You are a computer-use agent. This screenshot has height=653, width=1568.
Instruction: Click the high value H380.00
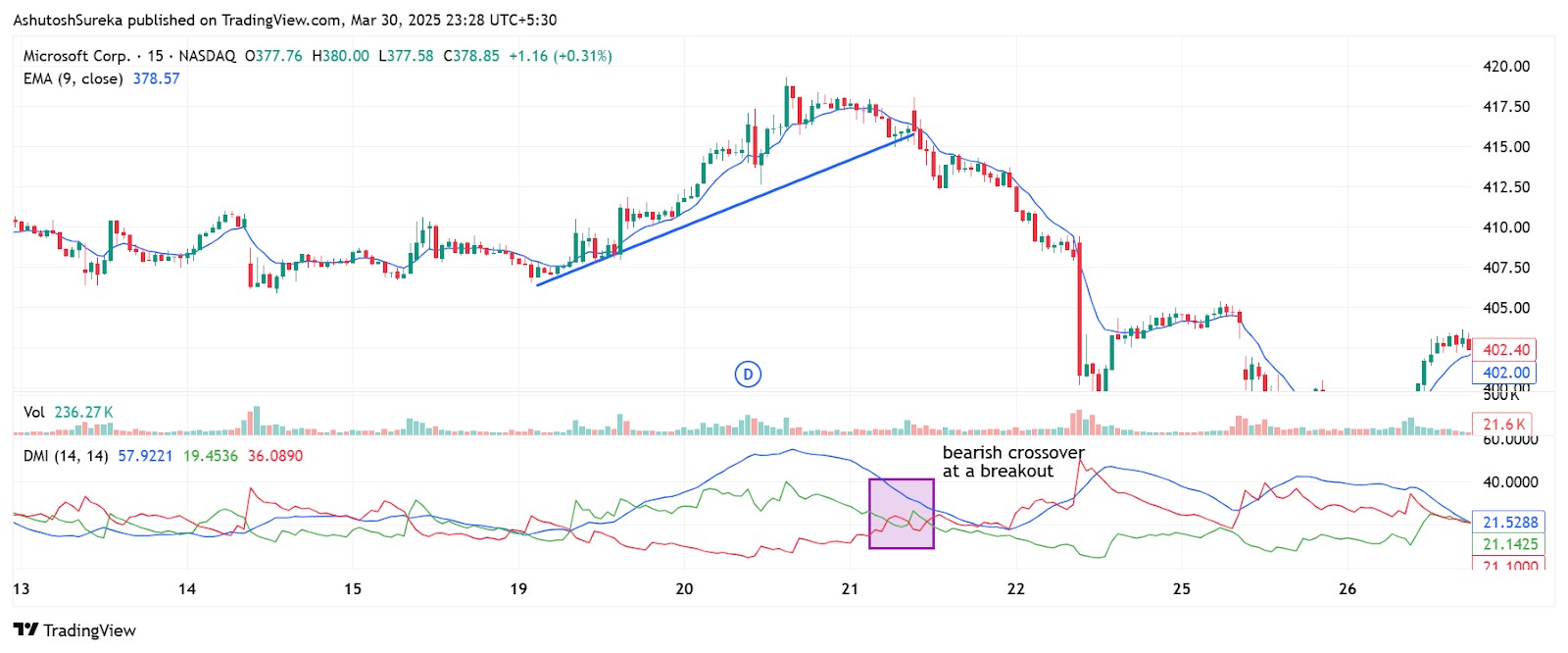tap(341, 56)
